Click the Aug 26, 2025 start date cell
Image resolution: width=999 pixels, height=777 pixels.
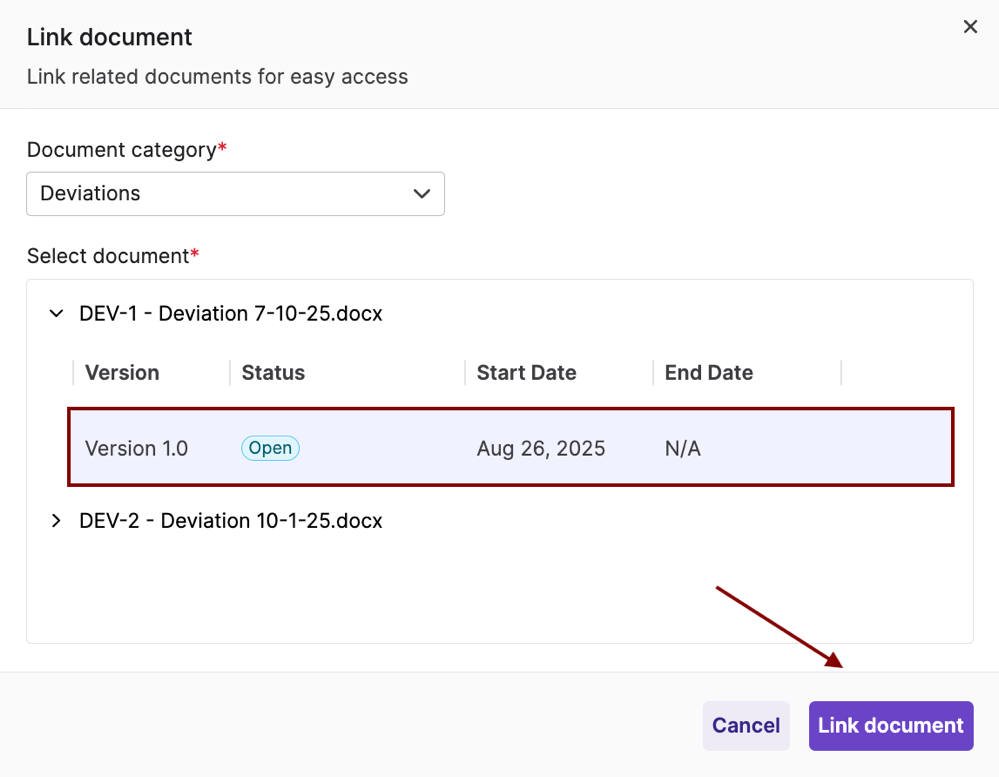540,448
